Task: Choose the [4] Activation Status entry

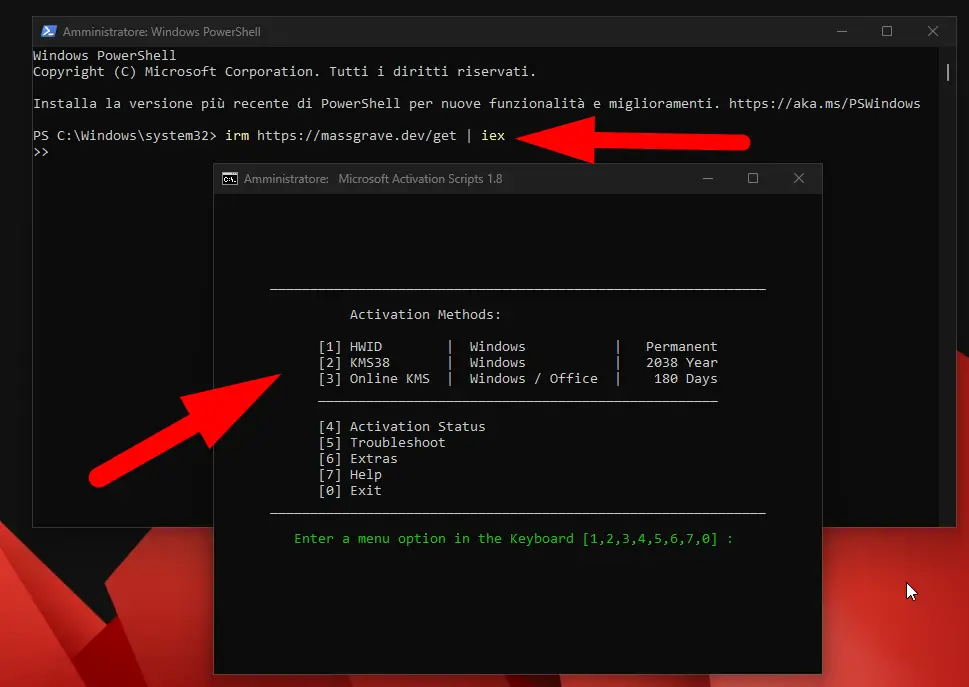Action: click(402, 427)
